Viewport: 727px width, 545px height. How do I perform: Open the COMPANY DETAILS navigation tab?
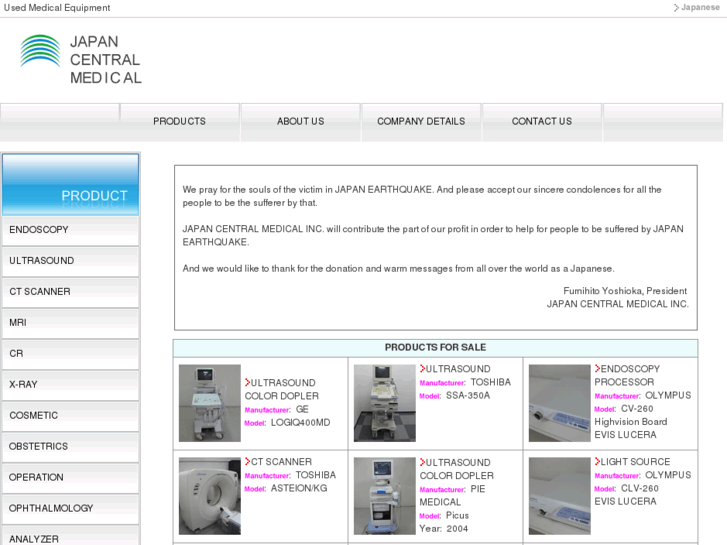(421, 122)
